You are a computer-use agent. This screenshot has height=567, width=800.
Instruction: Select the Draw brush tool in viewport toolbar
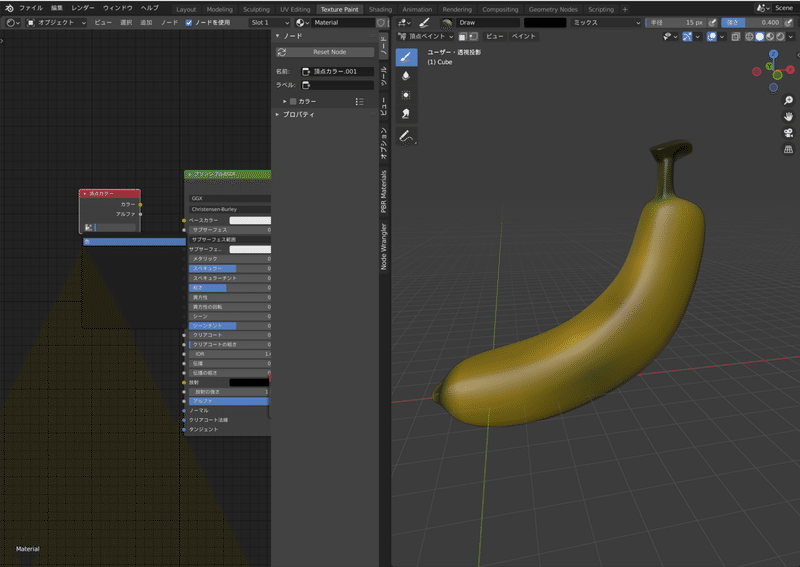[x=406, y=57]
